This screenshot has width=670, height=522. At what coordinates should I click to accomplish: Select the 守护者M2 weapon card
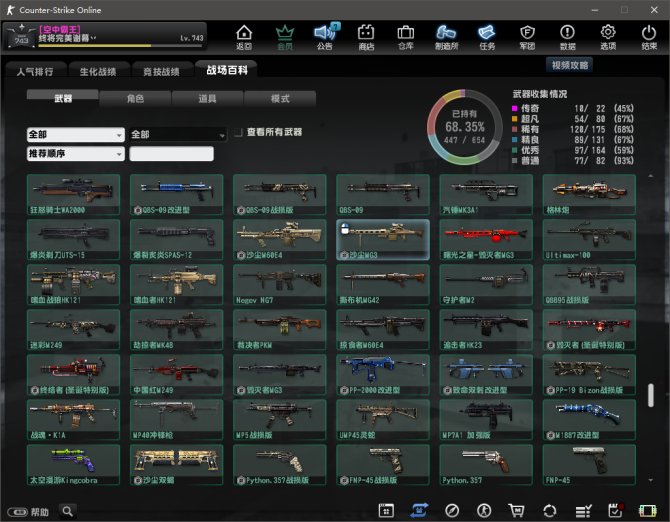point(486,284)
